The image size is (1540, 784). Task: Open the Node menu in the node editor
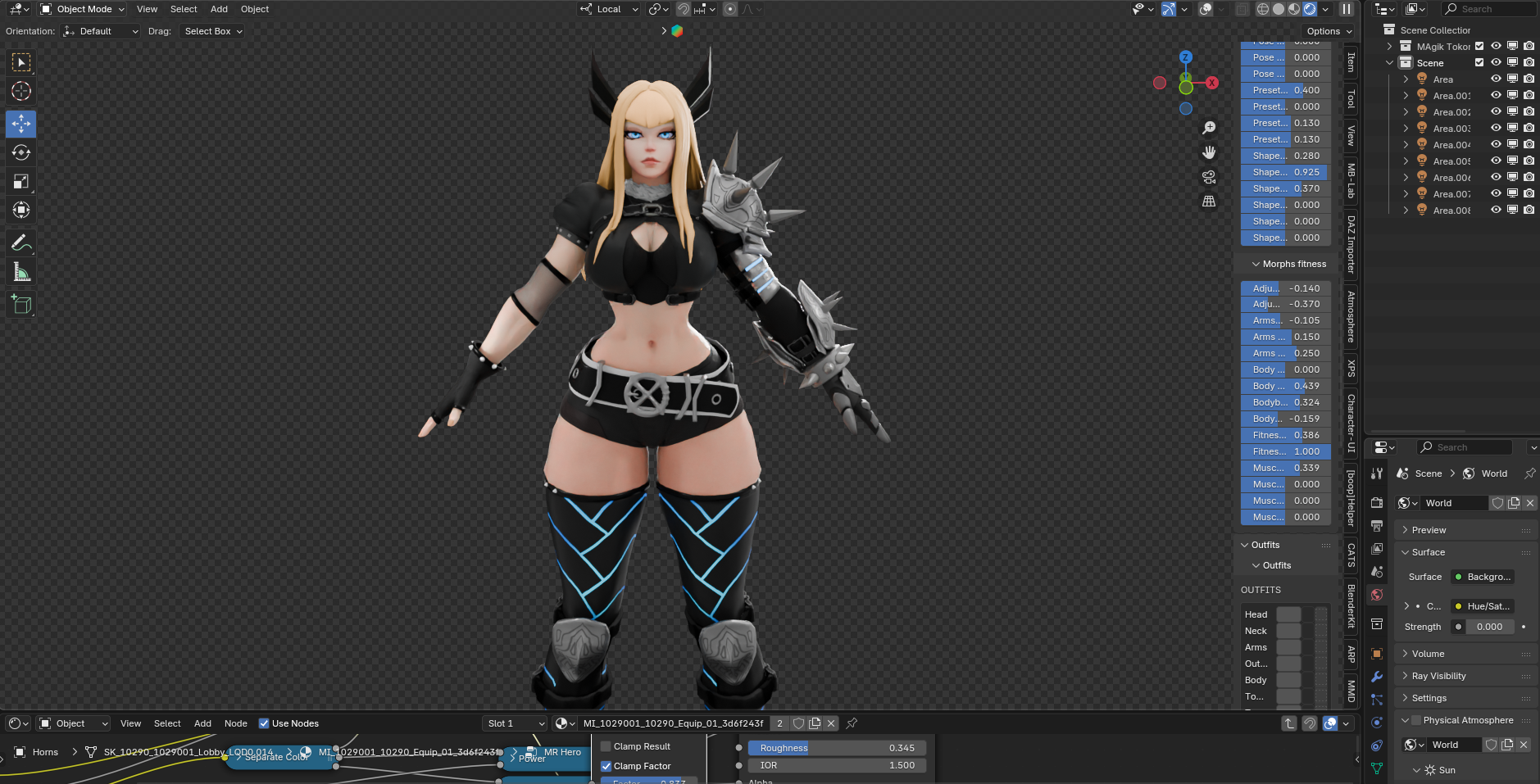pyautogui.click(x=236, y=723)
